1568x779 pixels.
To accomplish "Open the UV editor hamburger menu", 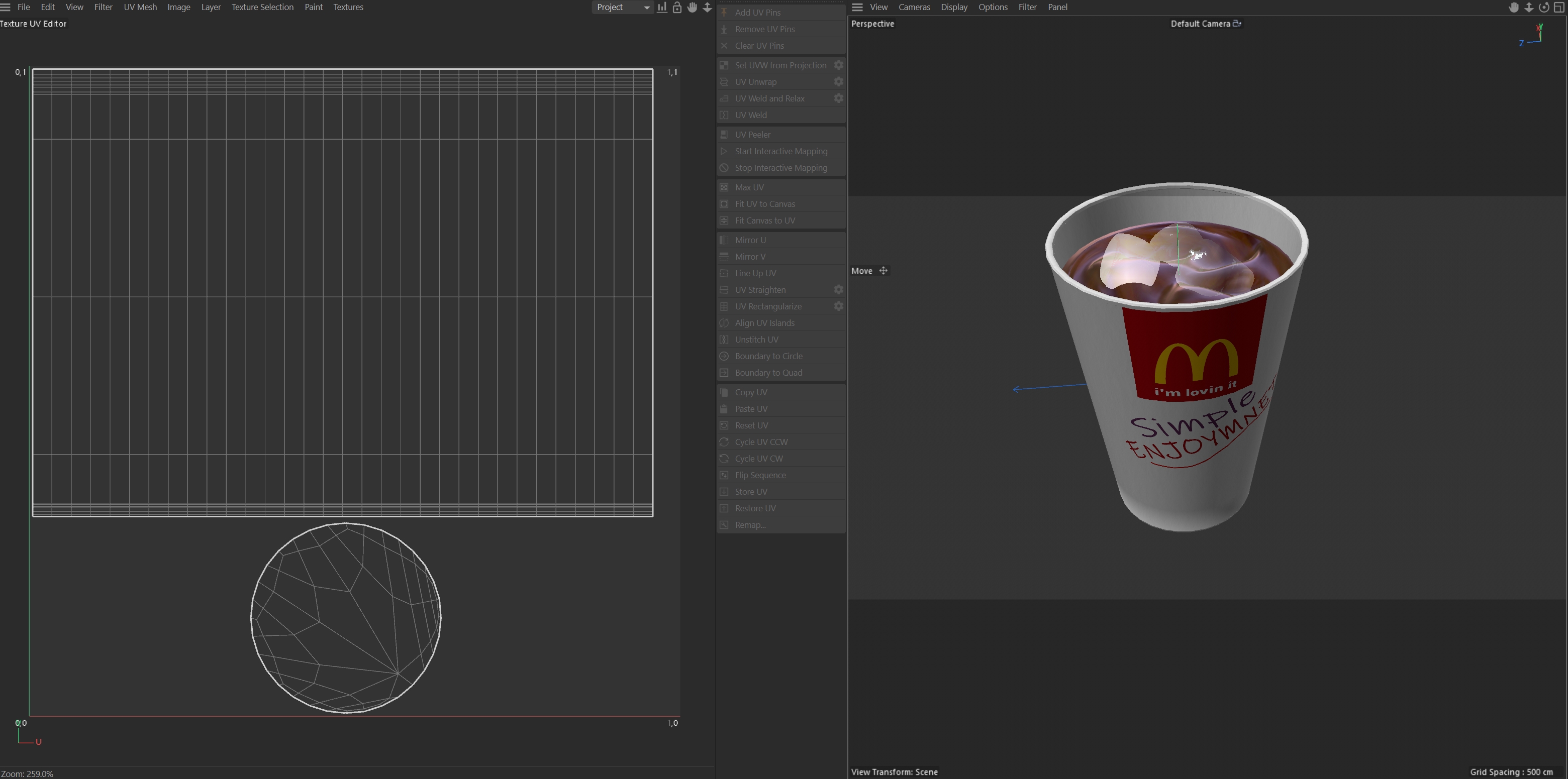I will coord(6,8).
